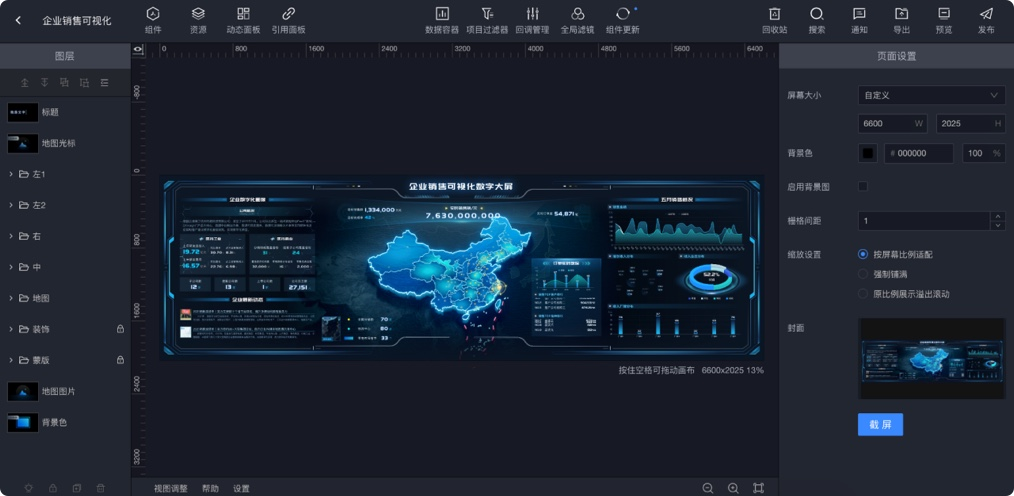Open 组件更新 component update
This screenshot has height=496, width=1014.
(x=623, y=21)
